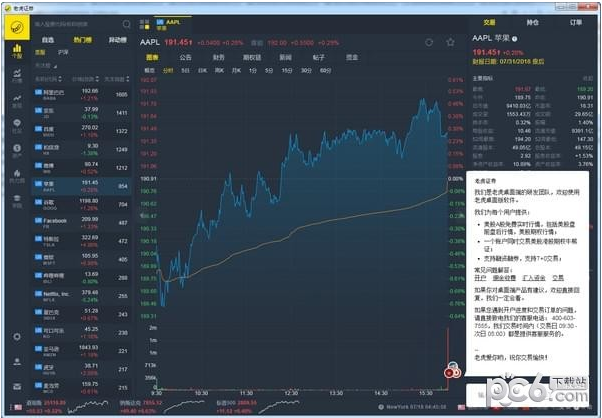Sort list by the price change column header
Screen dimensions: 602x418
click(x=86, y=79)
